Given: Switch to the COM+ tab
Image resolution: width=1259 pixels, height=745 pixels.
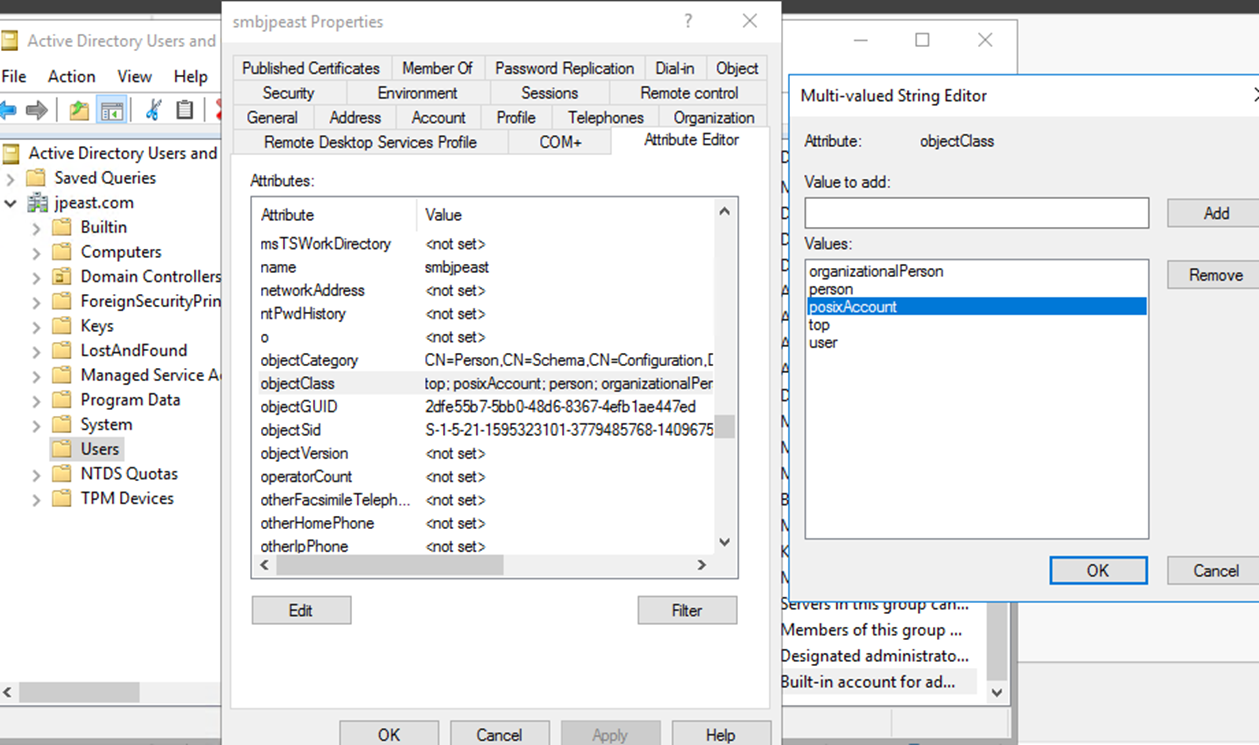Looking at the screenshot, I should pos(560,142).
